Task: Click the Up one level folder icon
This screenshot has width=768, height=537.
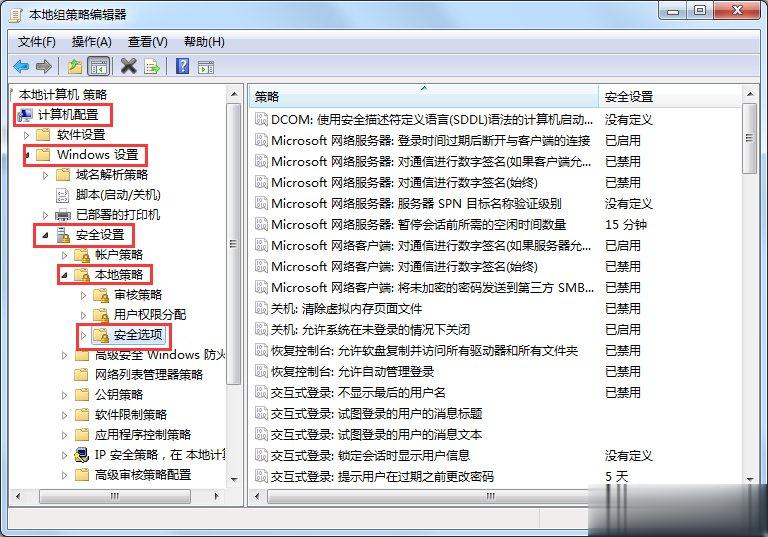Action: tap(74, 66)
